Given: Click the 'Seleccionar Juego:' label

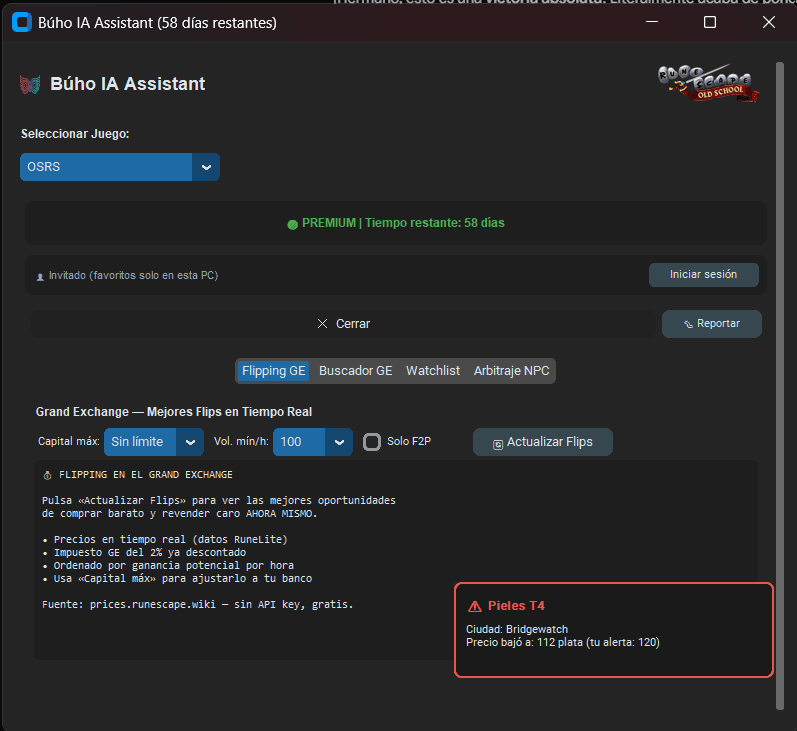Looking at the screenshot, I should tap(75, 134).
